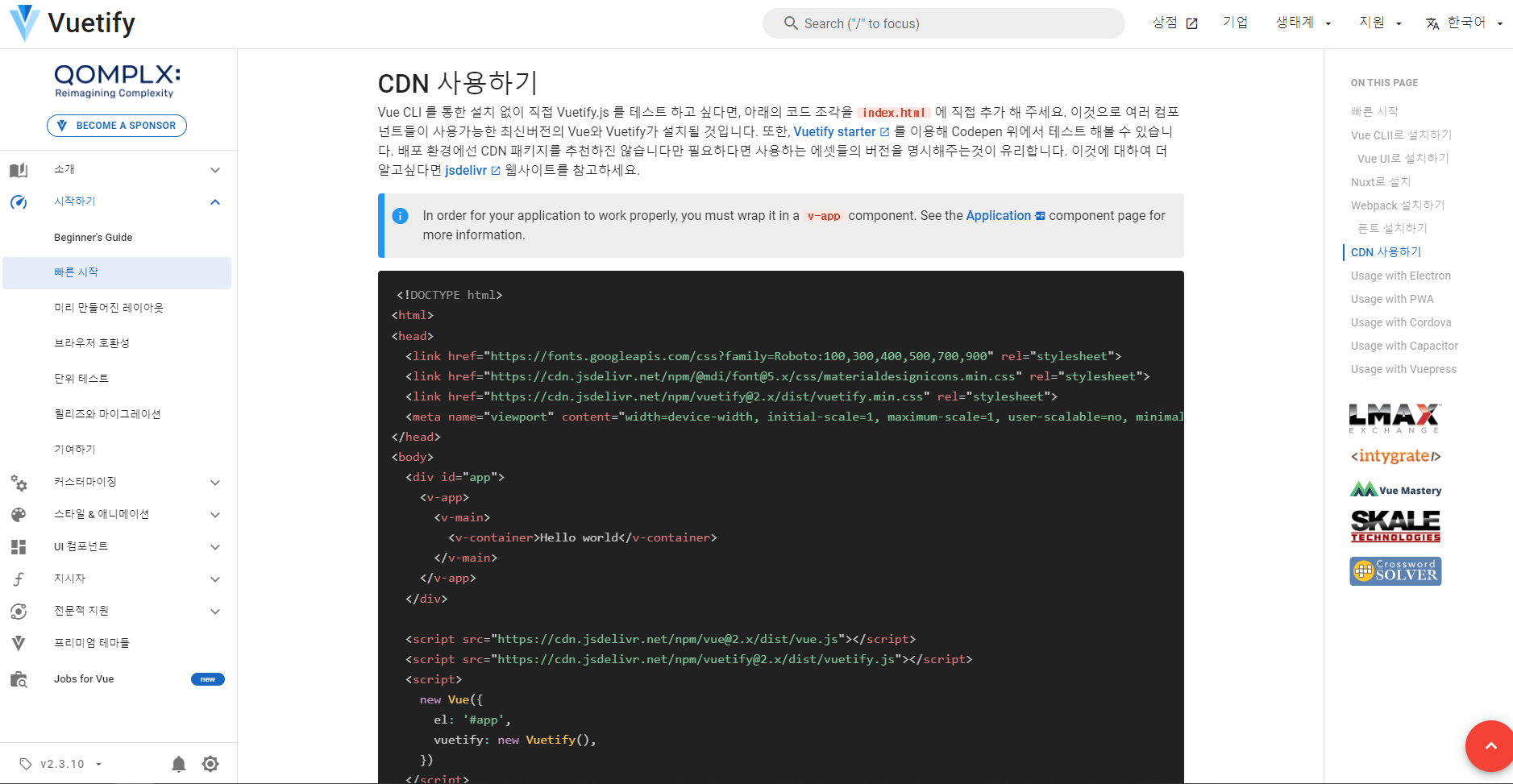The width and height of the screenshot is (1513, 784).
Task: Click the 전문적 지원 support icon
Action: (19, 612)
